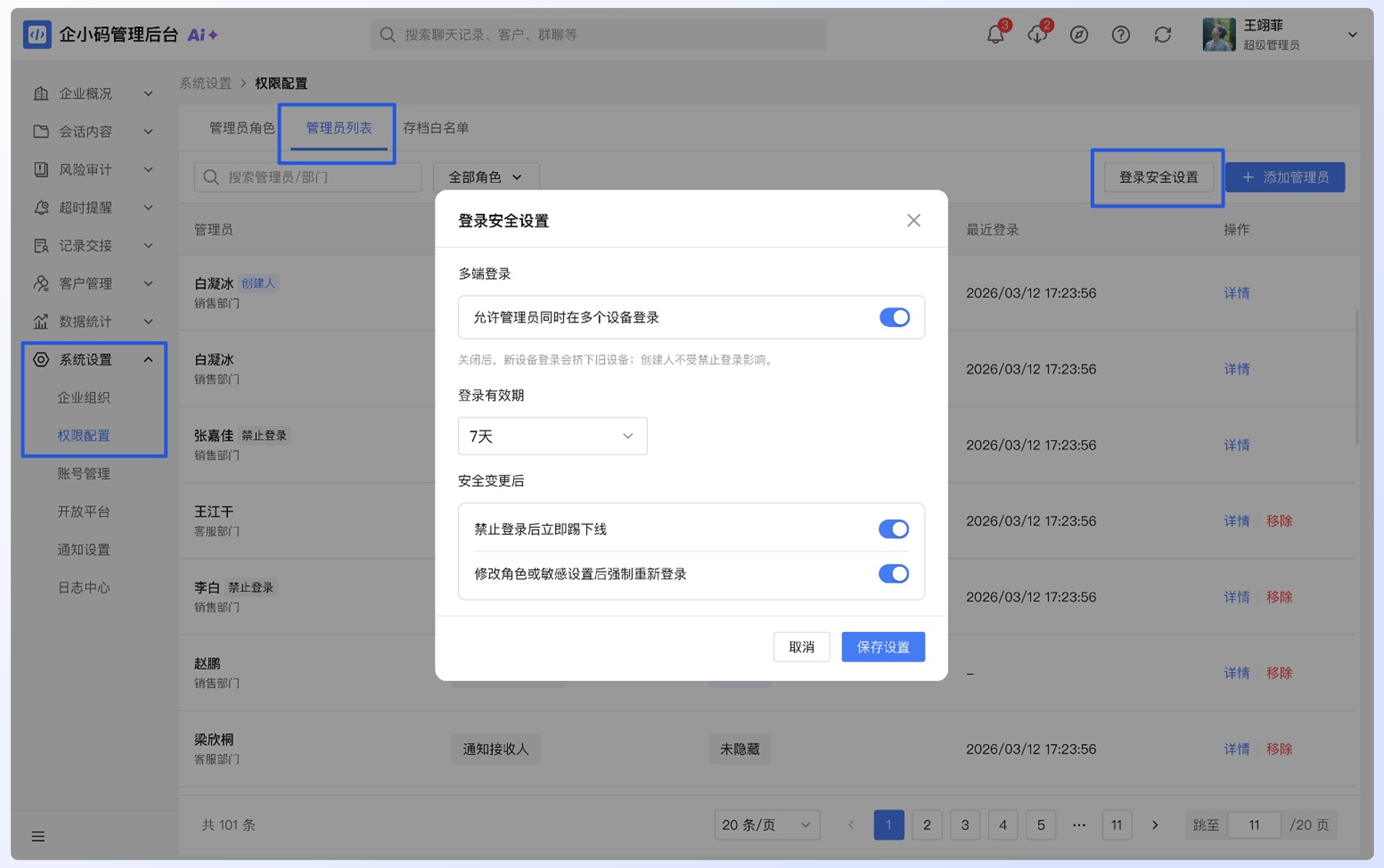Open 详情 for 王江干
This screenshot has height=868, width=1384.
coord(1237,521)
